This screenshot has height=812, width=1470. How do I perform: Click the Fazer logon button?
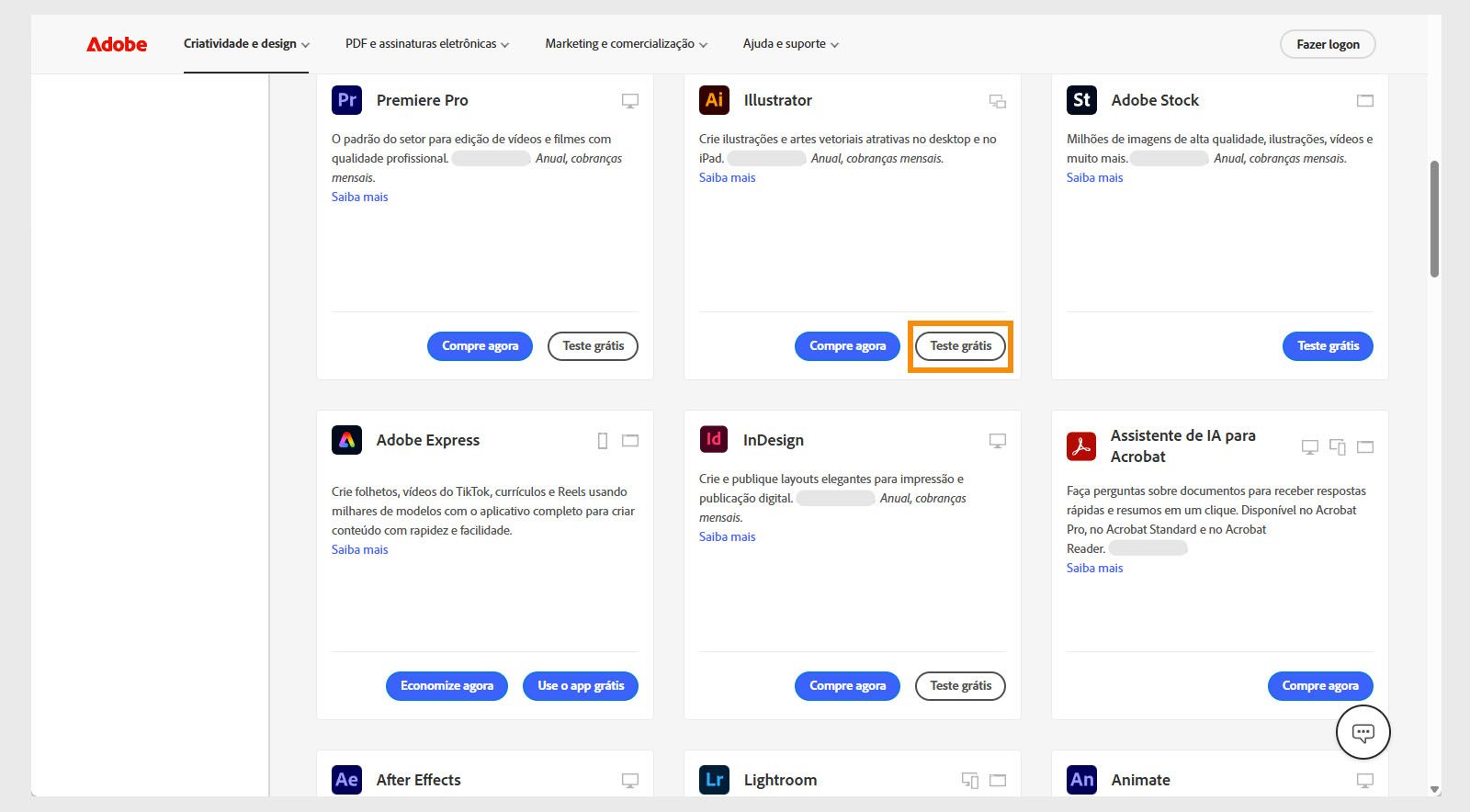pos(1328,44)
